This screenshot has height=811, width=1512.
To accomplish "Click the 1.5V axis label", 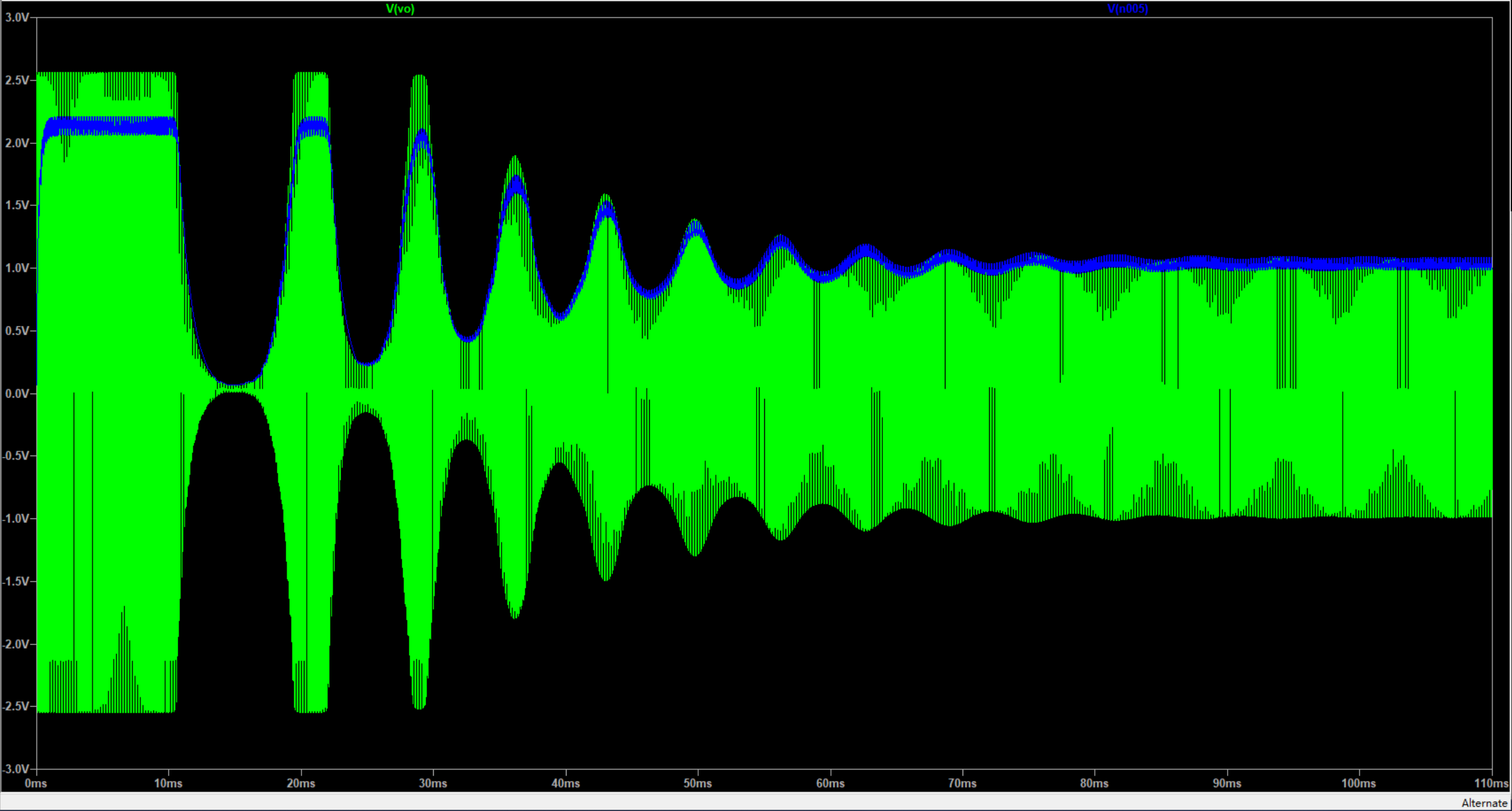I will [x=17, y=205].
